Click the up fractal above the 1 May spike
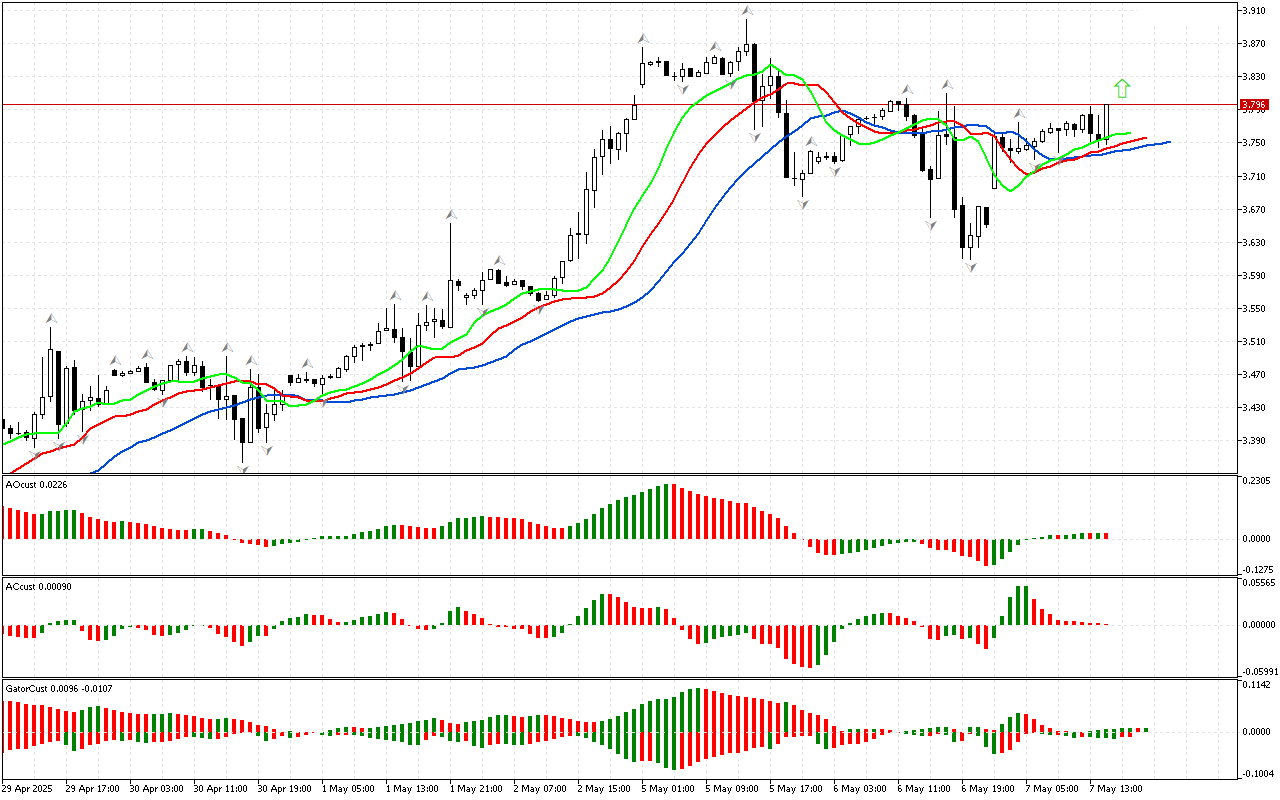Screen dimensions: 1280x800 point(451,215)
